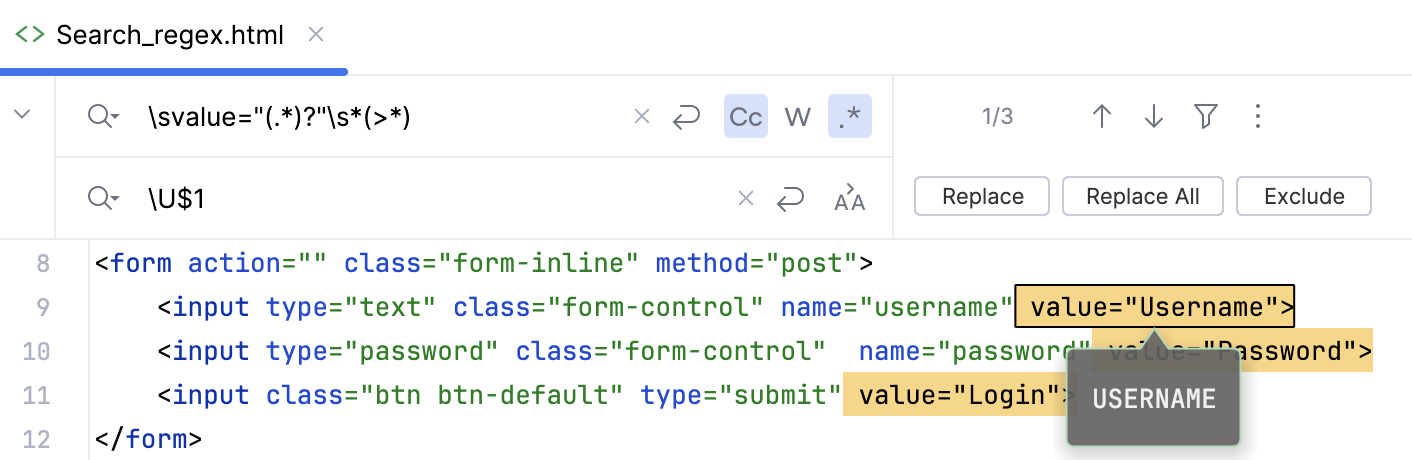Insert new line in replace field

click(790, 198)
